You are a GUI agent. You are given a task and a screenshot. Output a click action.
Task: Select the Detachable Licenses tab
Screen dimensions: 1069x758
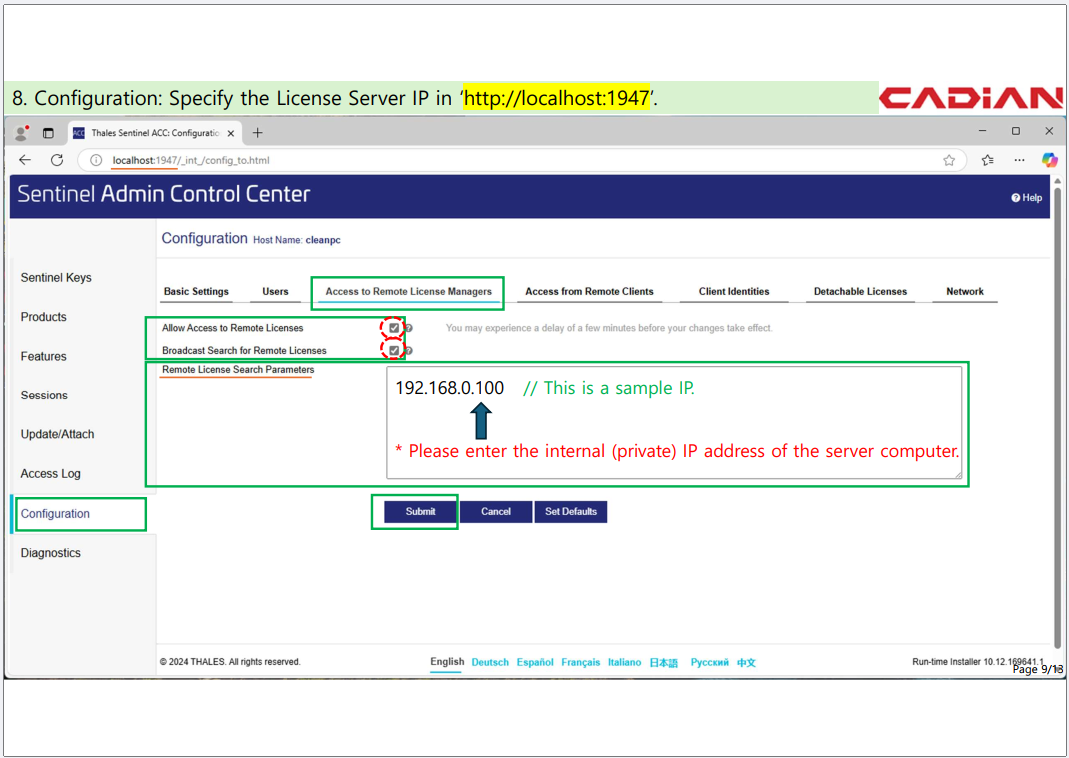pos(860,292)
